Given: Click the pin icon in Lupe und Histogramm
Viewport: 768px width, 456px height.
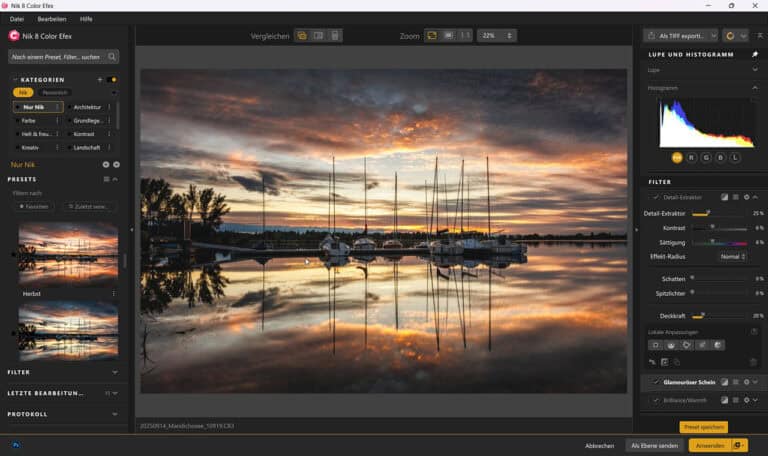Looking at the screenshot, I should point(755,55).
